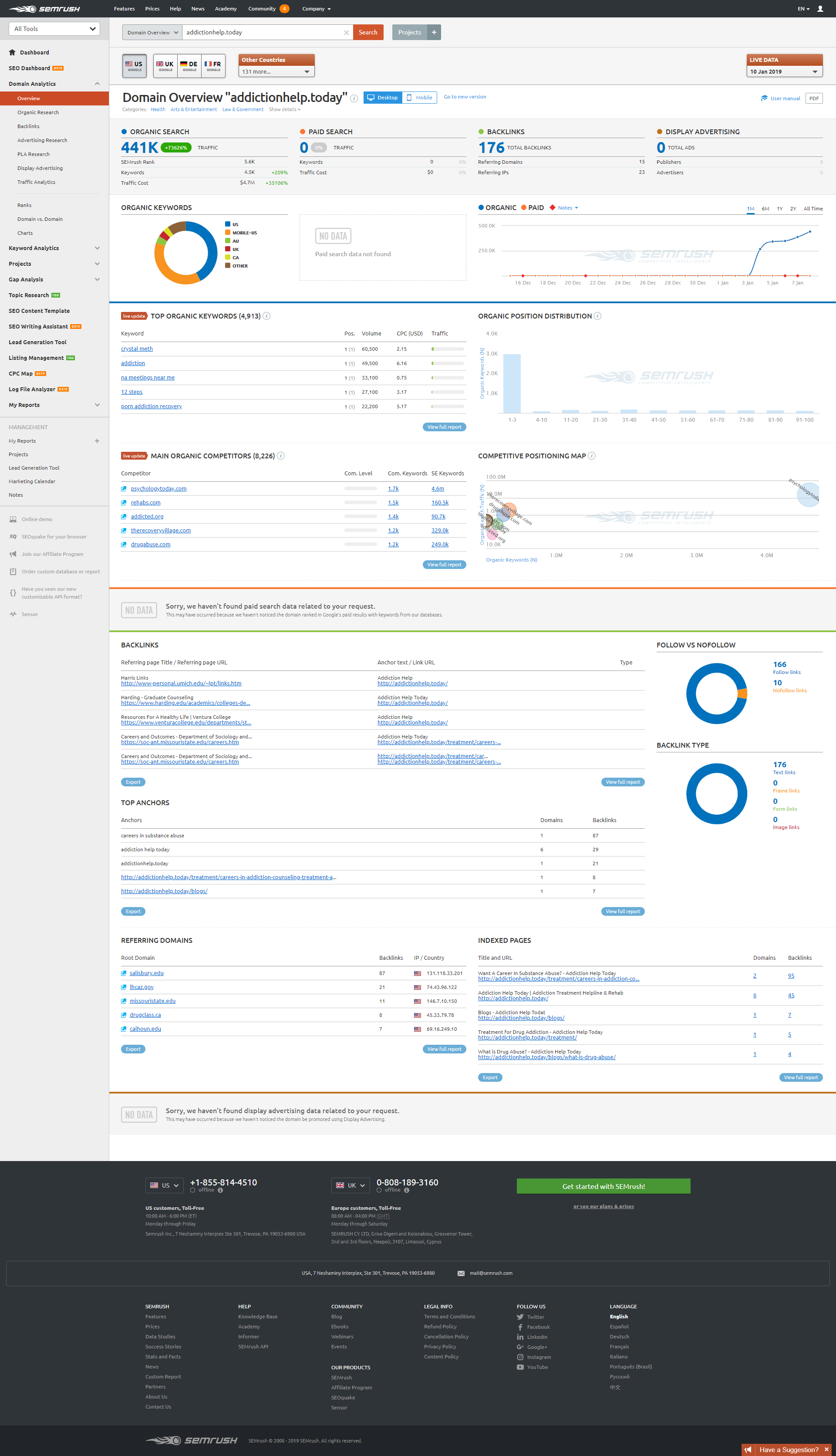Open Organic Research in sidebar
This screenshot has width=836, height=1456.
pos(38,112)
